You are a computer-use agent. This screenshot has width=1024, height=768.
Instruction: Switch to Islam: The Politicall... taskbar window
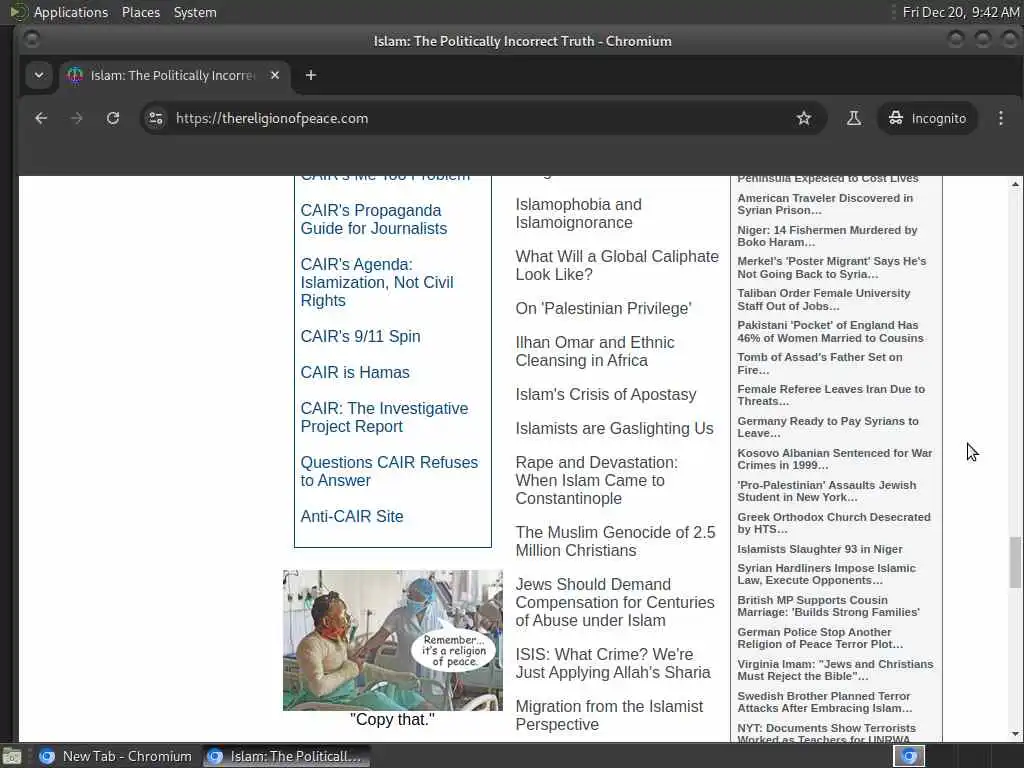pos(285,756)
